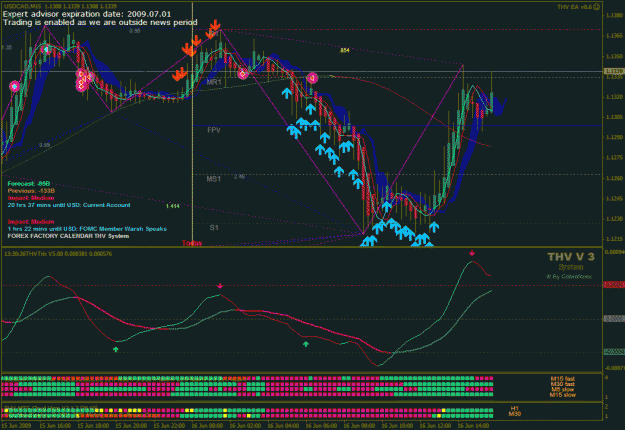The width and height of the screenshot is (625, 430).
Task: Click the red level tag on Trix scale
Action: point(614,285)
